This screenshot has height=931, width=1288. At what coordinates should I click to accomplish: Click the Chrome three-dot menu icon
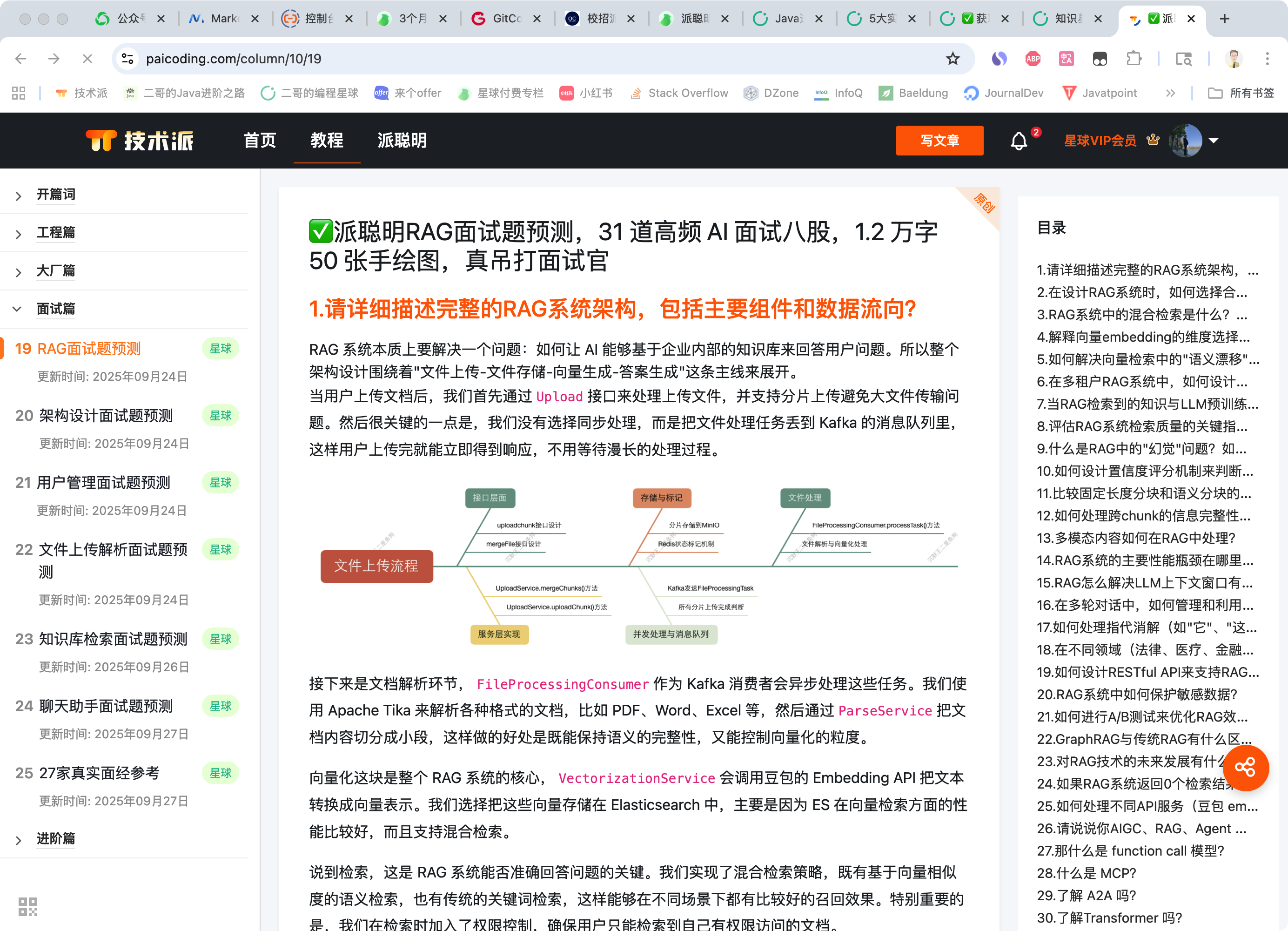tap(1267, 59)
